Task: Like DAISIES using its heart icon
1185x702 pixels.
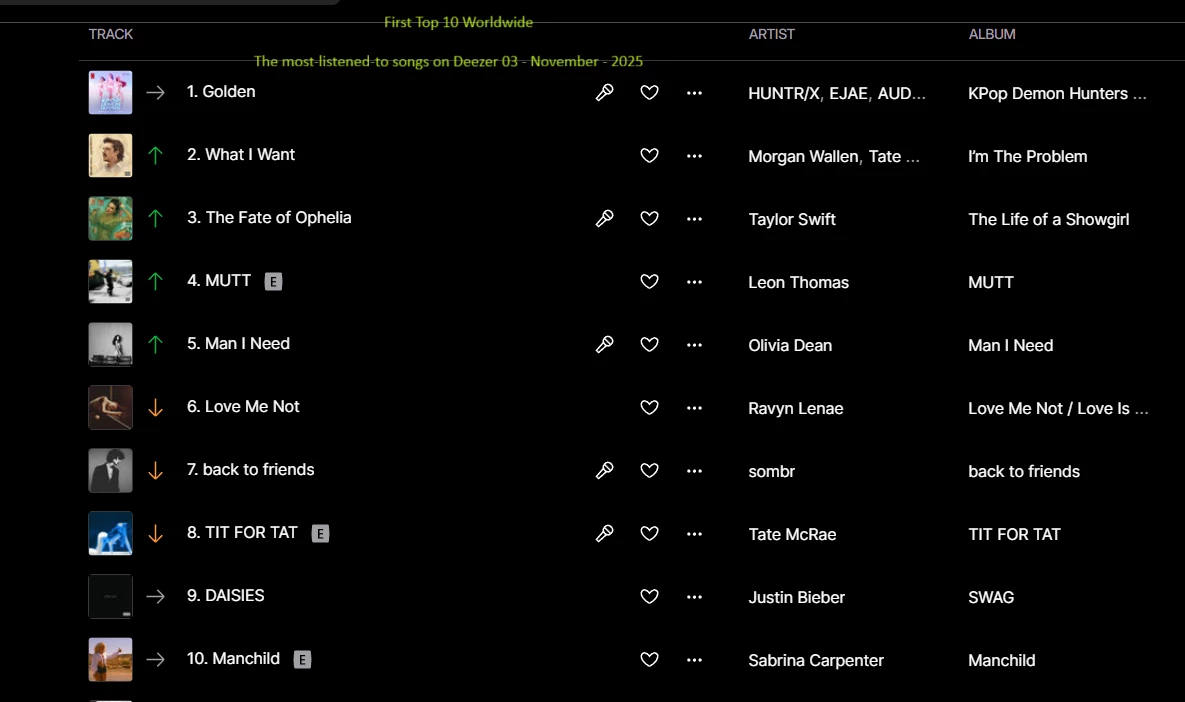Action: (649, 596)
